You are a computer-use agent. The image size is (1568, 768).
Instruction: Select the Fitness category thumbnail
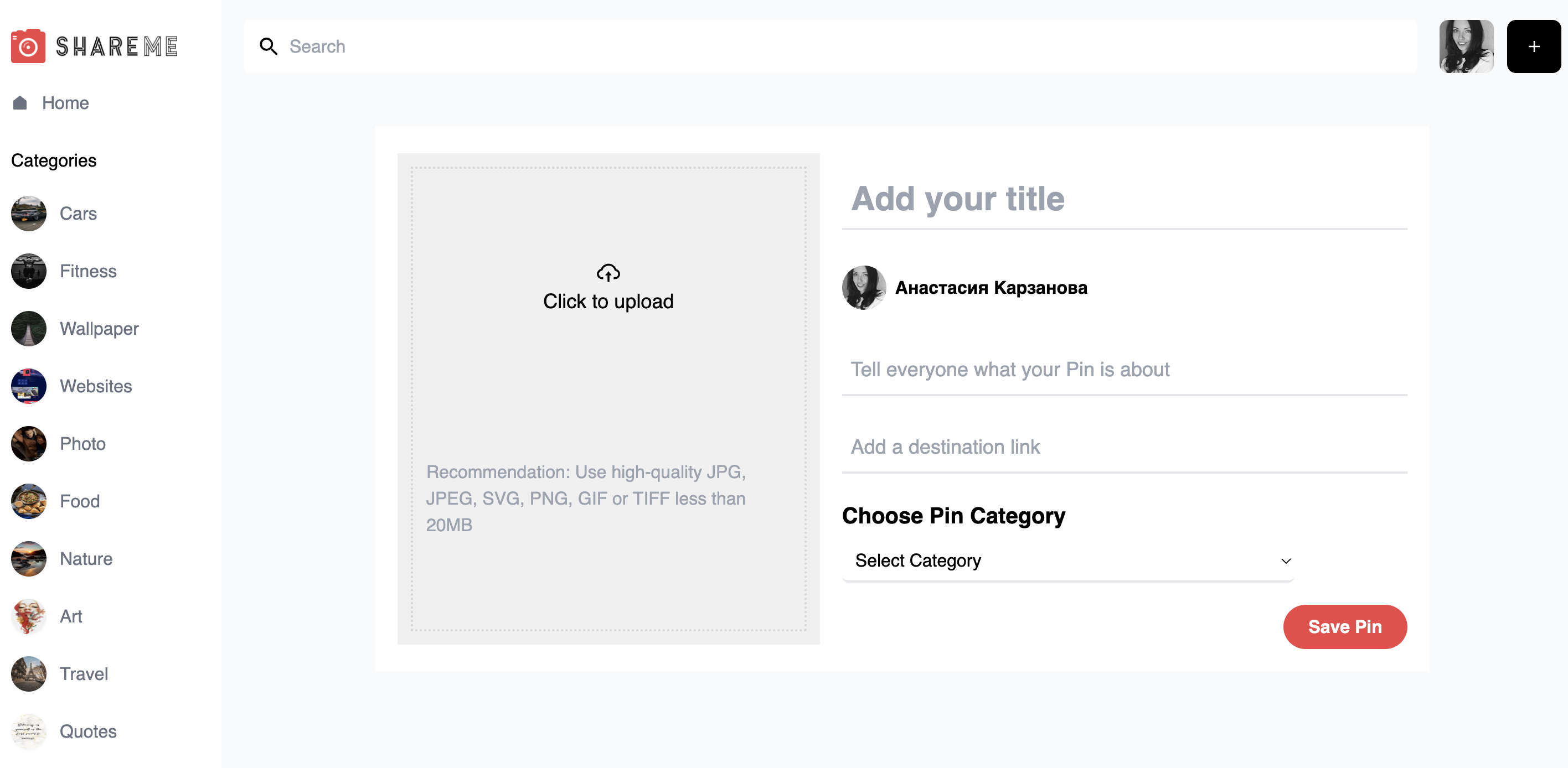coord(29,271)
